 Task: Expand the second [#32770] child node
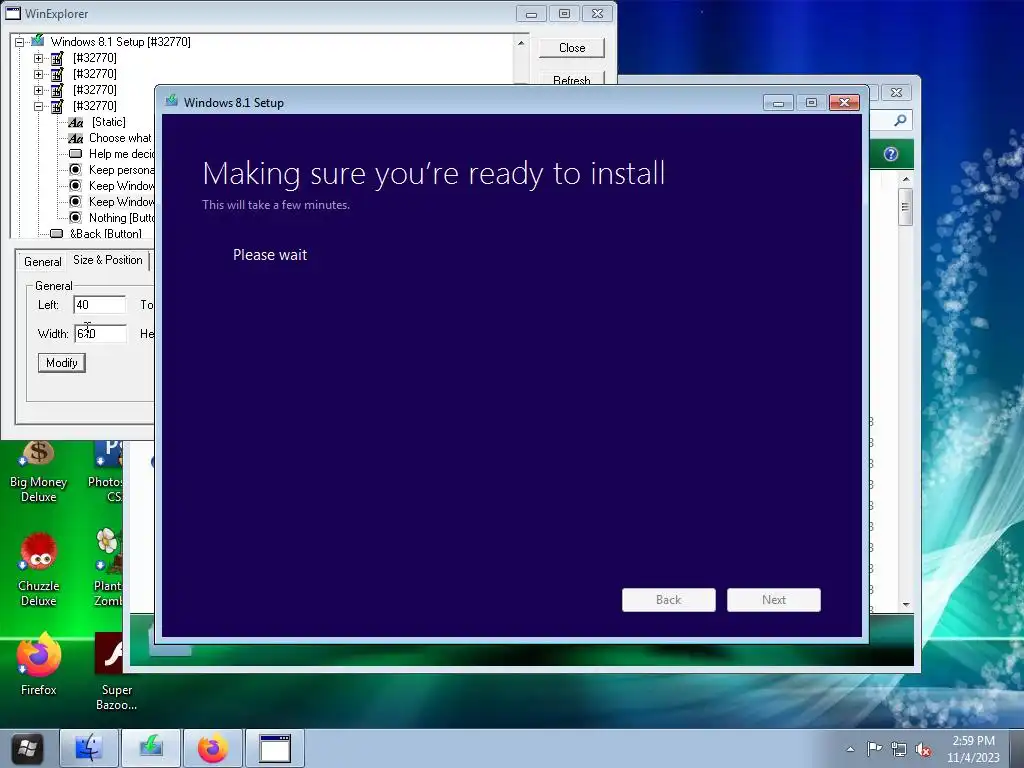pyautogui.click(x=39, y=74)
